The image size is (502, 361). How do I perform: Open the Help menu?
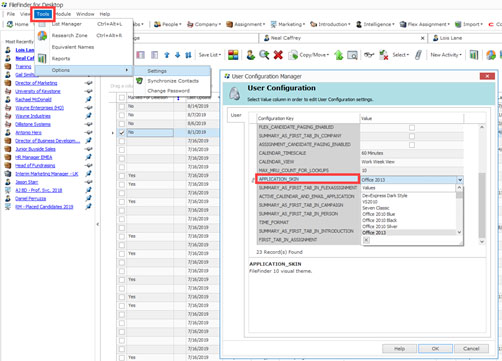(x=105, y=14)
